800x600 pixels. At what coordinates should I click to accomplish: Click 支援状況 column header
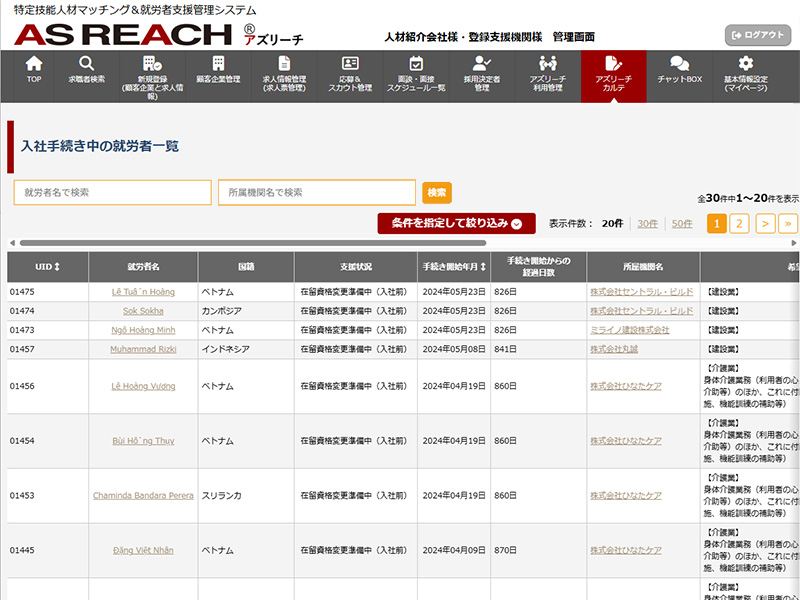click(x=356, y=267)
